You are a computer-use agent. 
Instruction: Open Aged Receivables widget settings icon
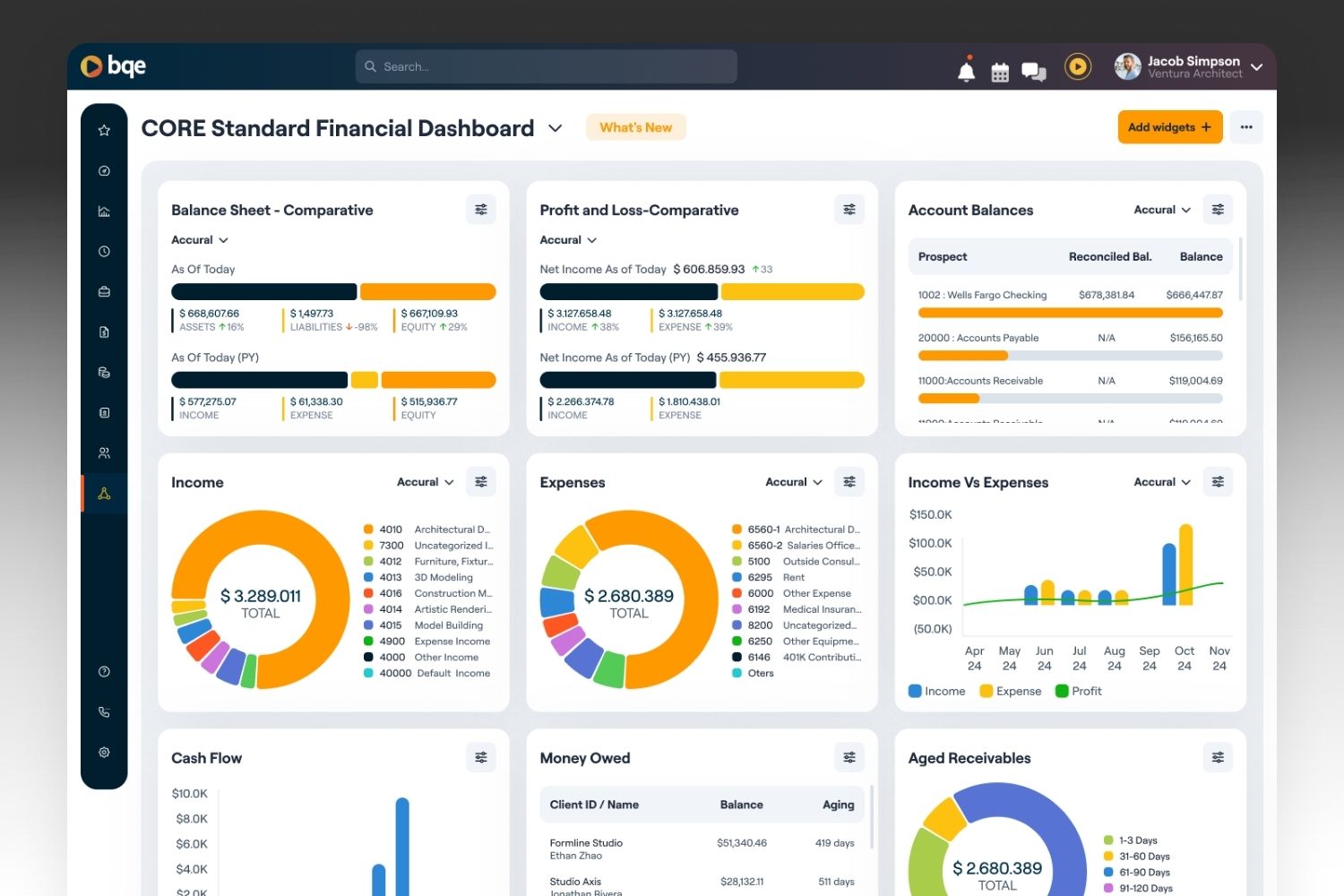[x=1218, y=758]
